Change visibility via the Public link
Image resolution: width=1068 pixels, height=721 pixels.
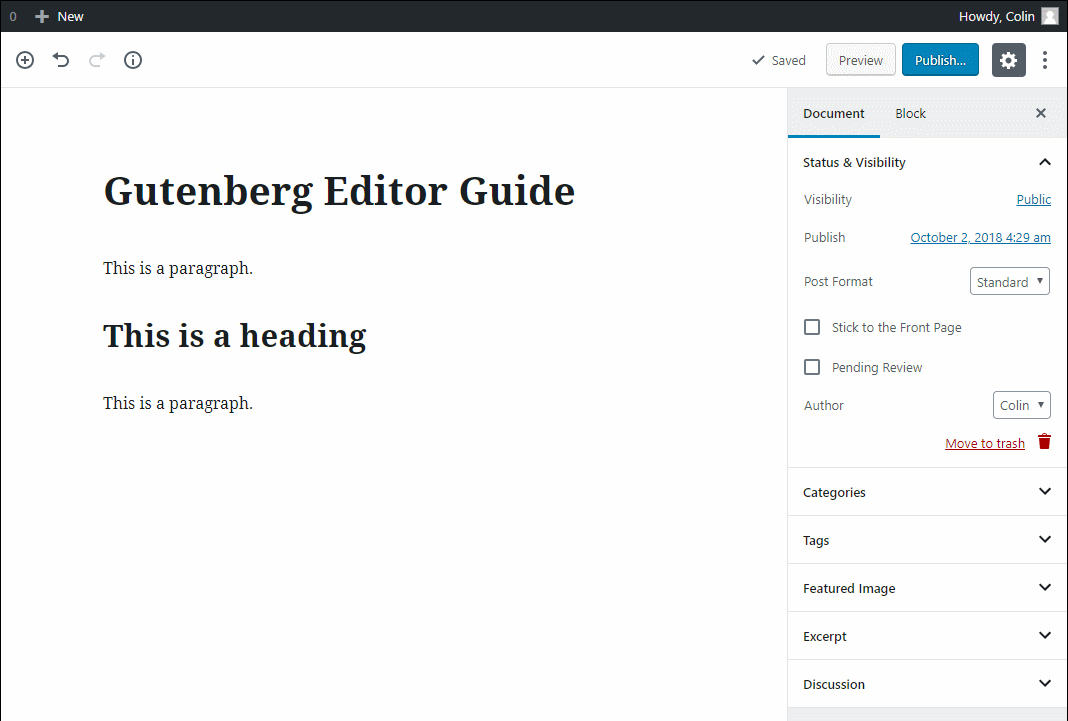(1033, 199)
